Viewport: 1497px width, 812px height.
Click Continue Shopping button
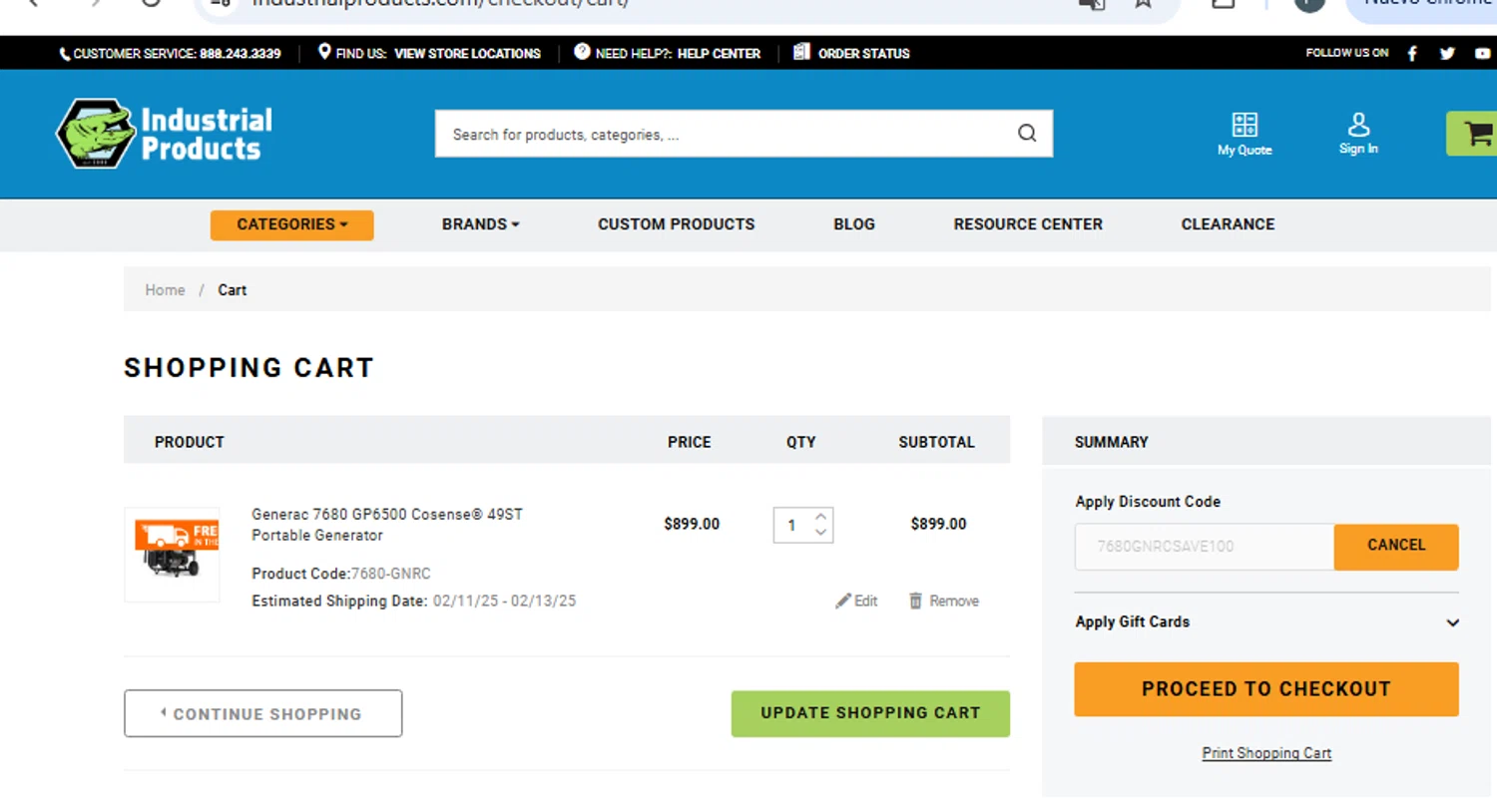pos(263,713)
